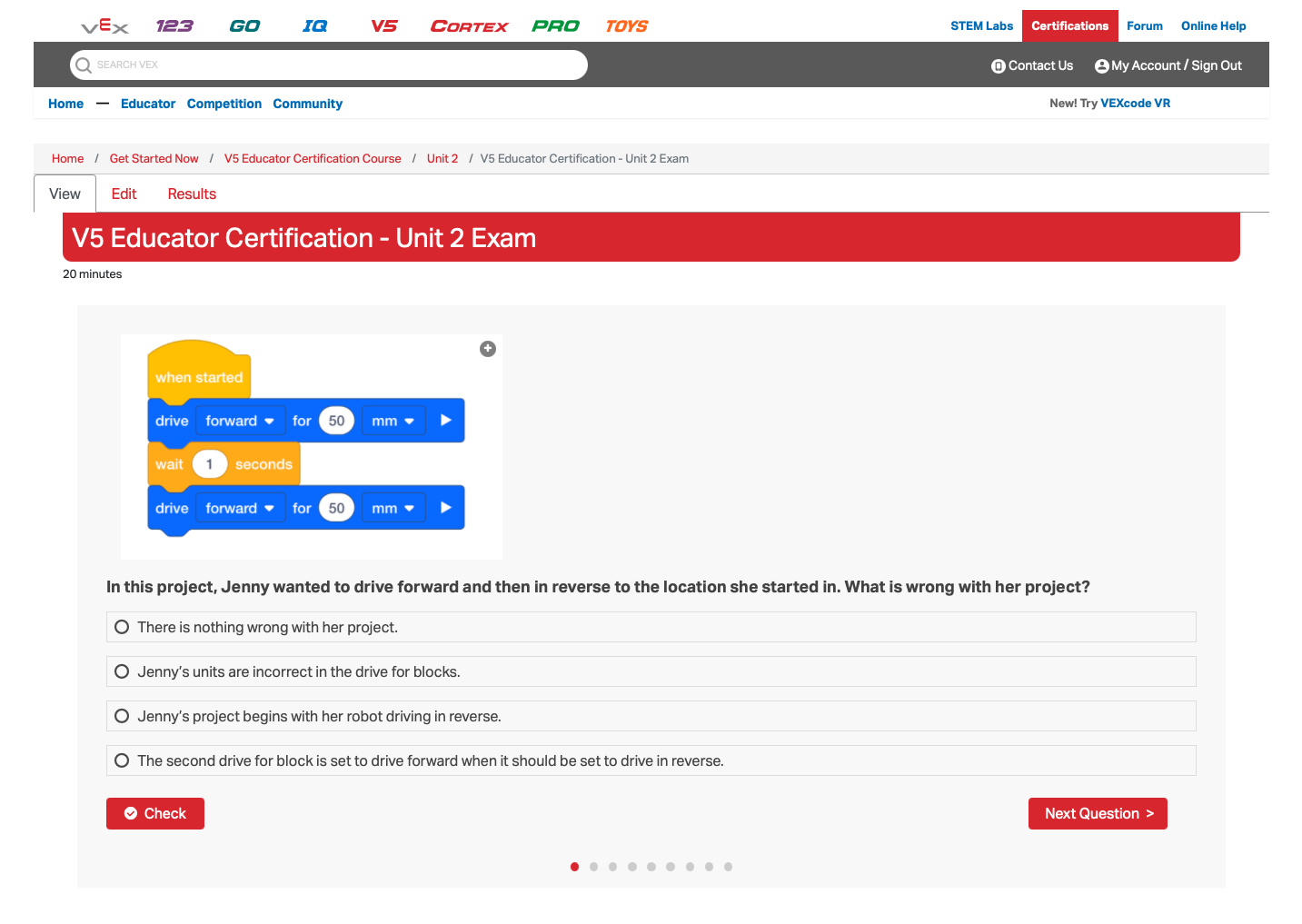The width and height of the screenshot is (1302, 924).
Task: Click Home in the blue navigation bar
Action: click(x=65, y=104)
